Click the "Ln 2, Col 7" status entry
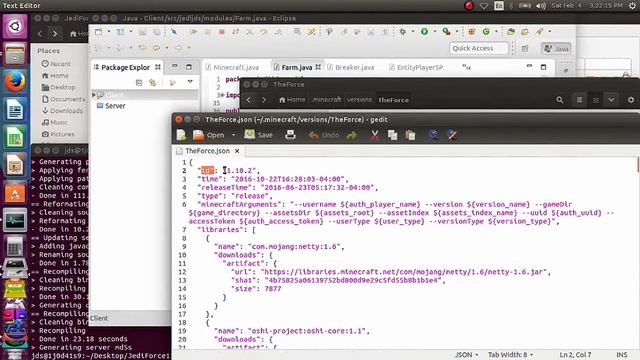This screenshot has height=360, width=640. pos(575,355)
